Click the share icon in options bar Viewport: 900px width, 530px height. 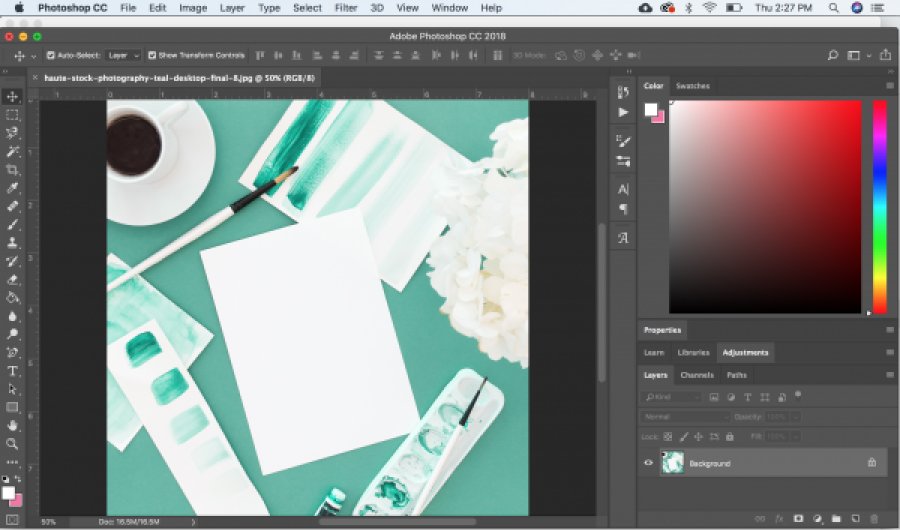coord(886,55)
